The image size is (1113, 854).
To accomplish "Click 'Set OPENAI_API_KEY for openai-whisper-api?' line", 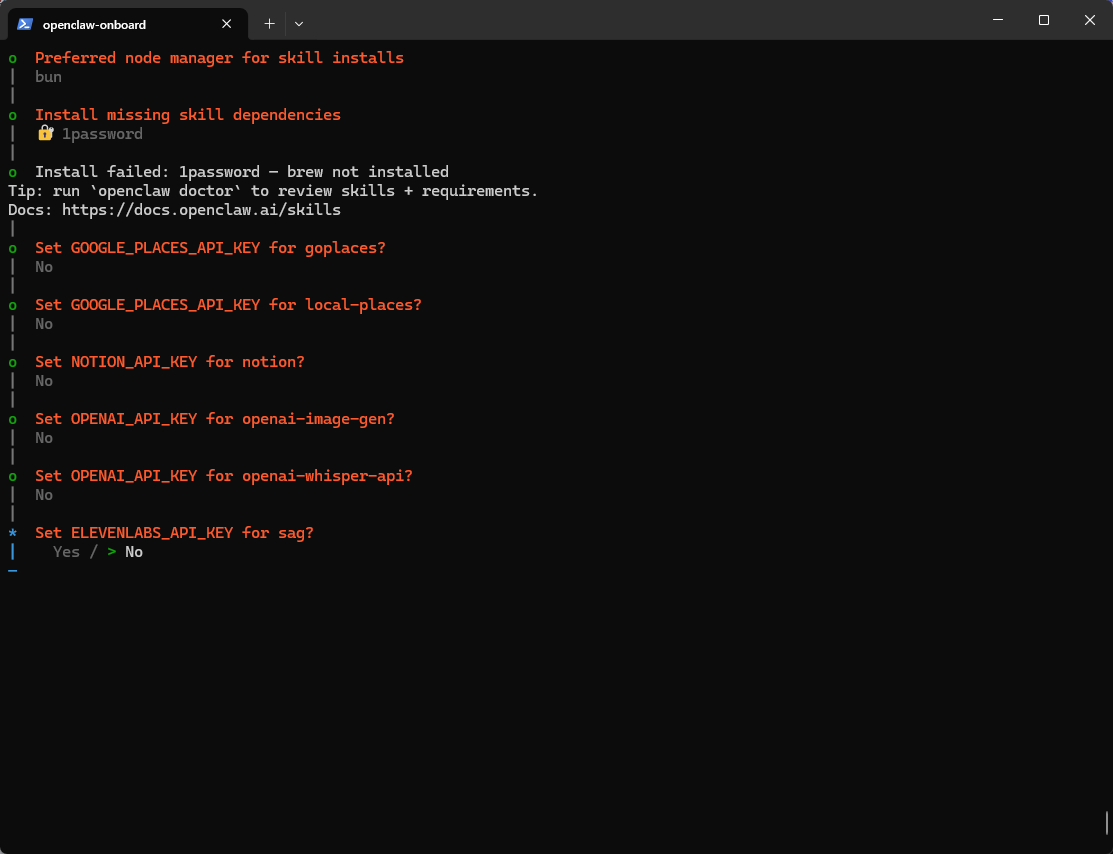I will point(224,476).
